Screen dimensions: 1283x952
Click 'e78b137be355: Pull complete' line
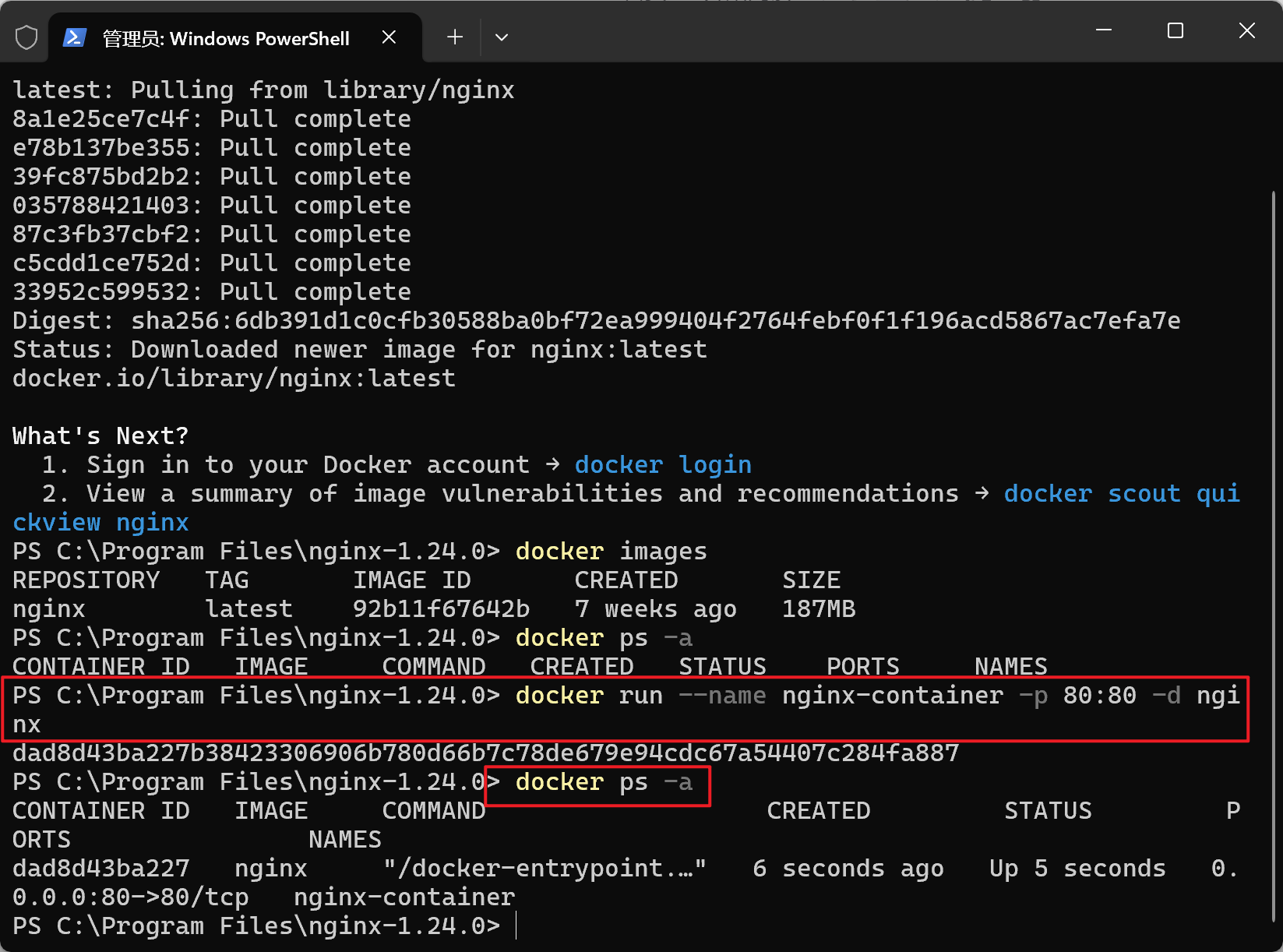point(212,148)
